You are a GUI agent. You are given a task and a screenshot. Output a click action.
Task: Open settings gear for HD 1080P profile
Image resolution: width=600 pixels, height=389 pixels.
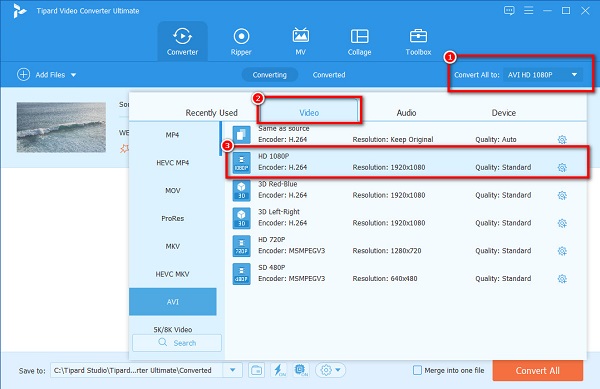point(562,168)
